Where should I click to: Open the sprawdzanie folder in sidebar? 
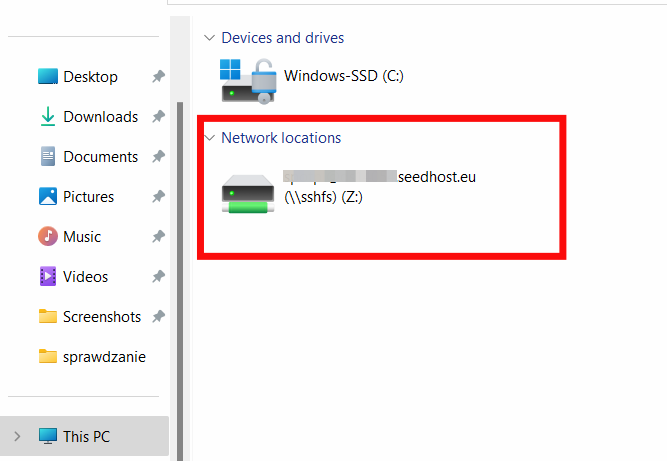[x=104, y=357]
